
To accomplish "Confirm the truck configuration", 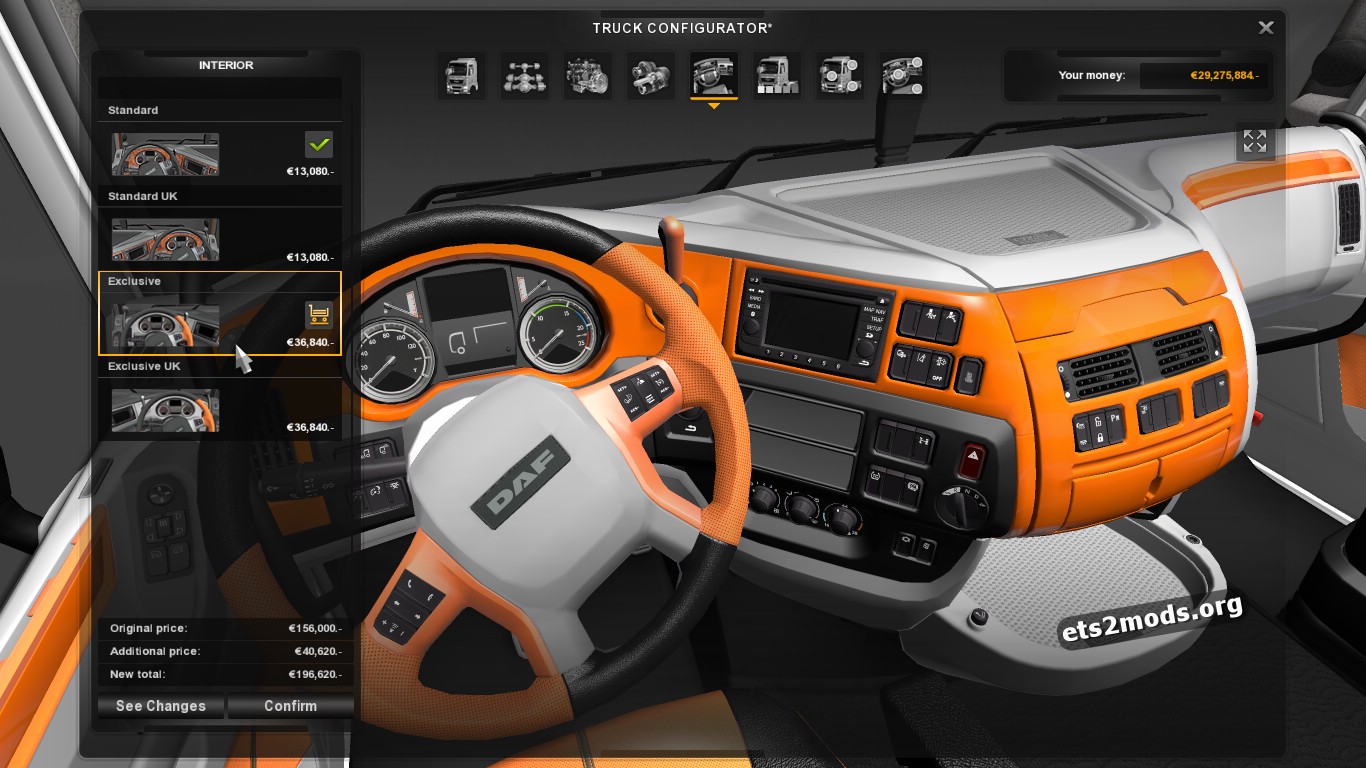I will click(x=290, y=706).
